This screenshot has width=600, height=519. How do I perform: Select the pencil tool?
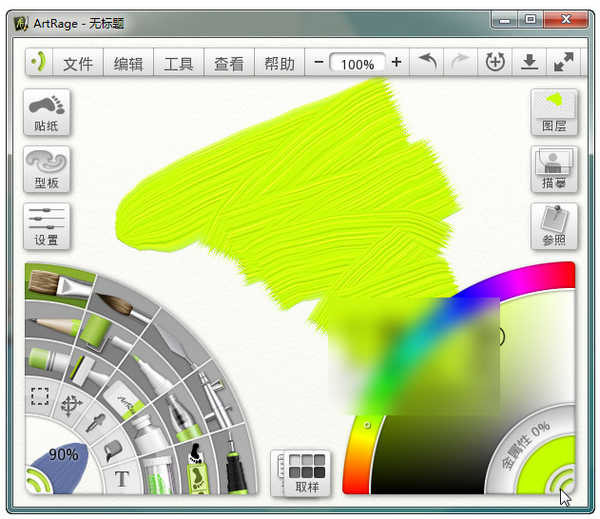tap(52, 324)
